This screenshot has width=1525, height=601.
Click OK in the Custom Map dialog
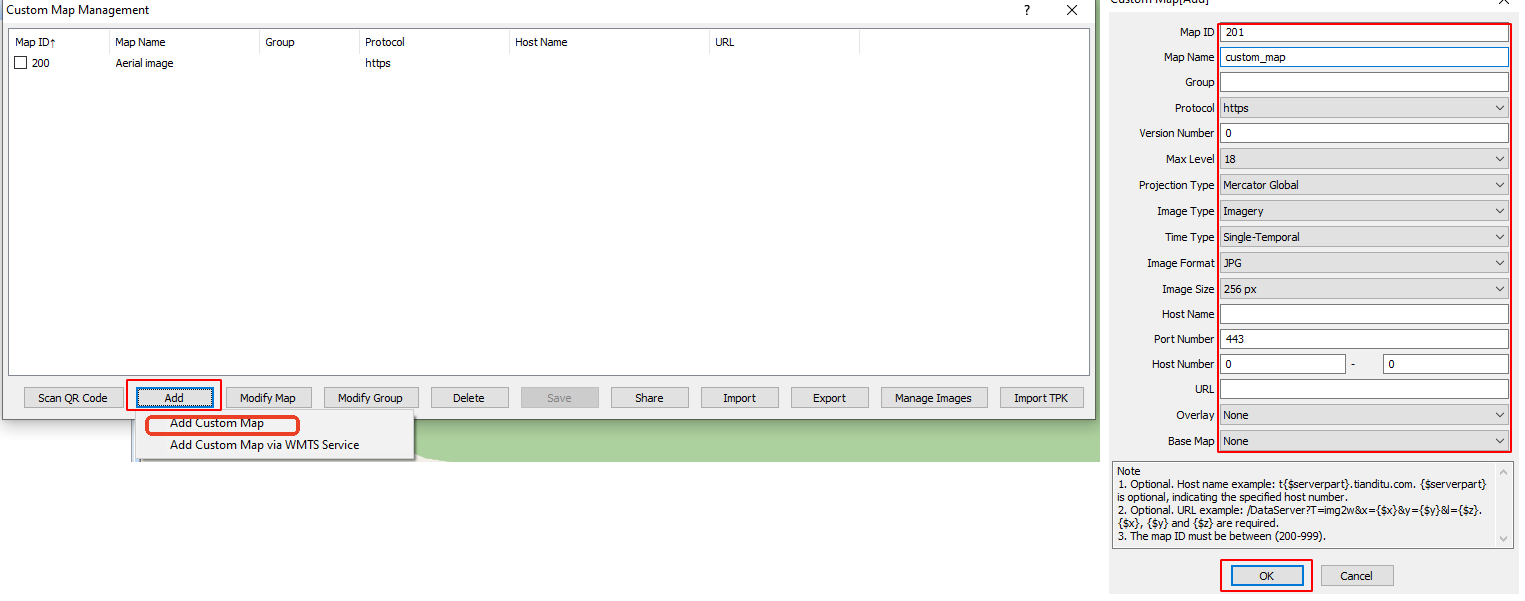click(x=1266, y=576)
